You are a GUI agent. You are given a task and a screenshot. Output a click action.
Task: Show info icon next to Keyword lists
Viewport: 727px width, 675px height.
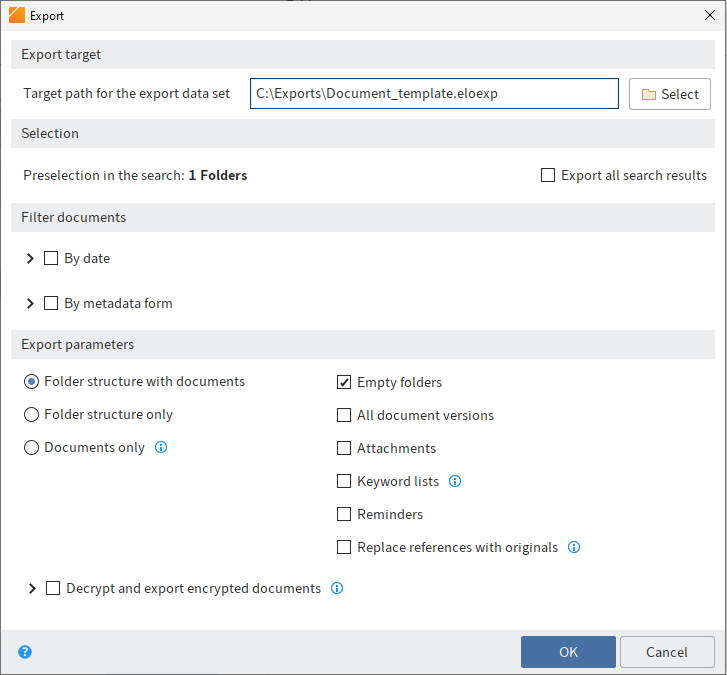[x=455, y=481]
